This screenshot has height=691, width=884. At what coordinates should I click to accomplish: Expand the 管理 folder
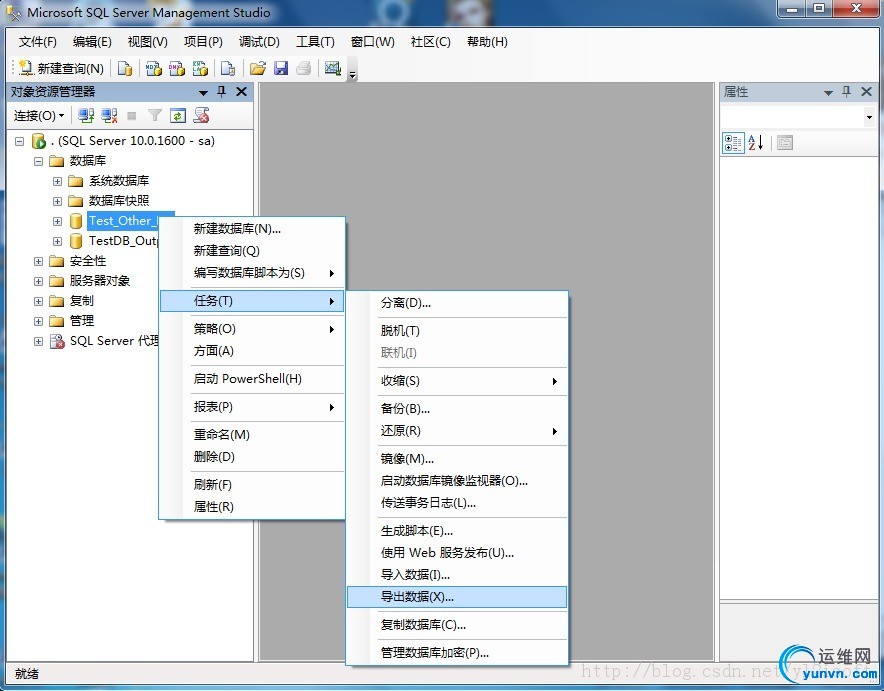pyautogui.click(x=38, y=321)
